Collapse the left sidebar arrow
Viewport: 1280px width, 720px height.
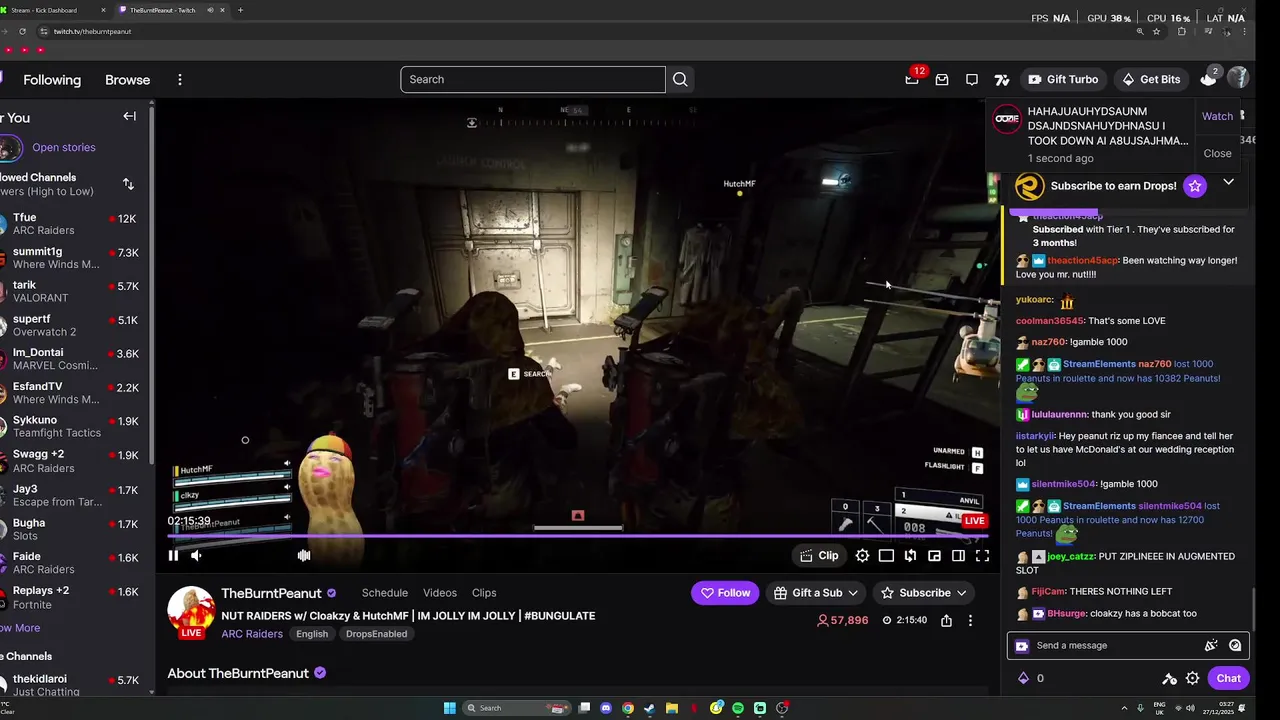(130, 117)
